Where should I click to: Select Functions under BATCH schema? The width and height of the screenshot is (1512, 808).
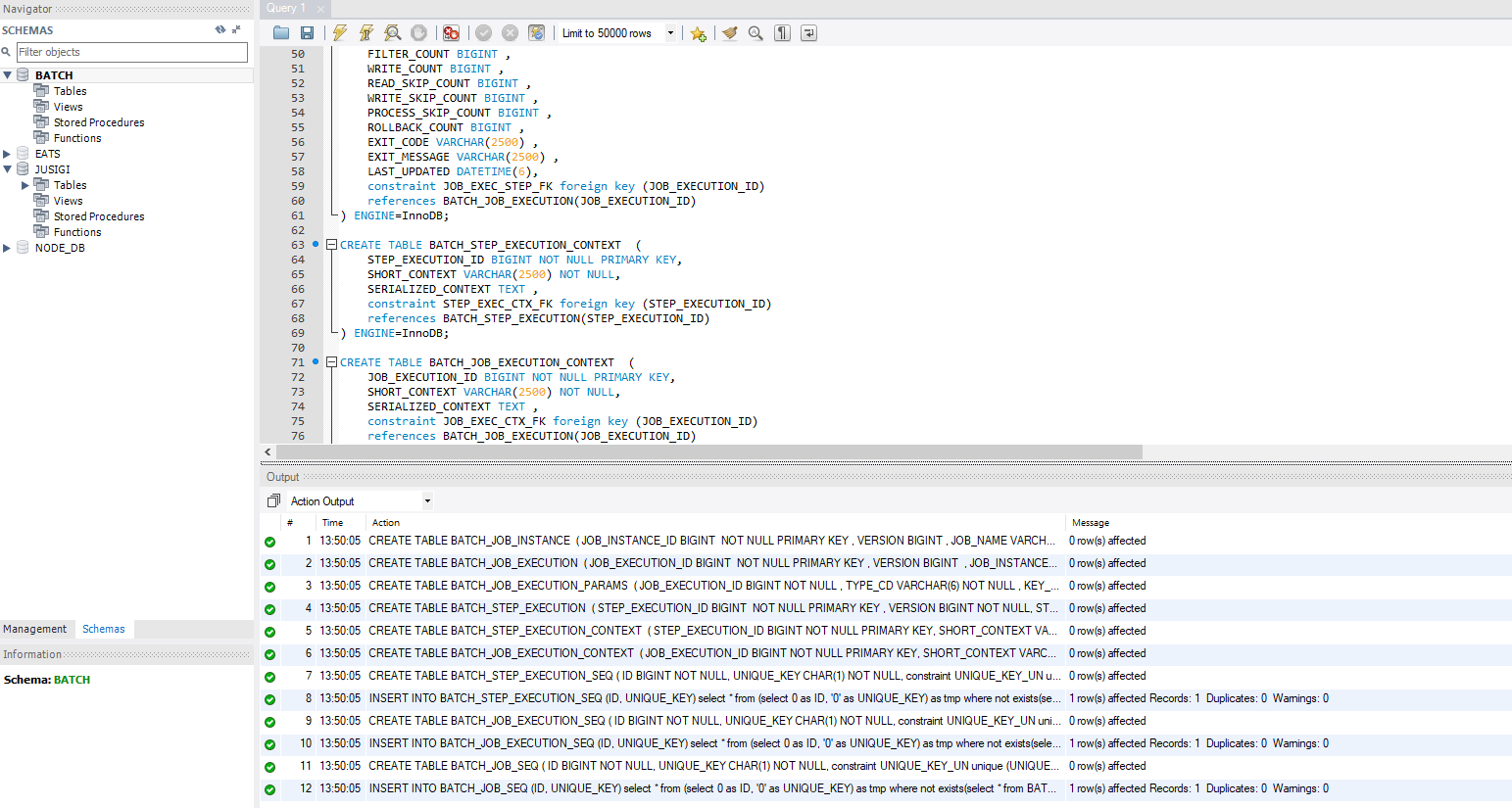77,138
